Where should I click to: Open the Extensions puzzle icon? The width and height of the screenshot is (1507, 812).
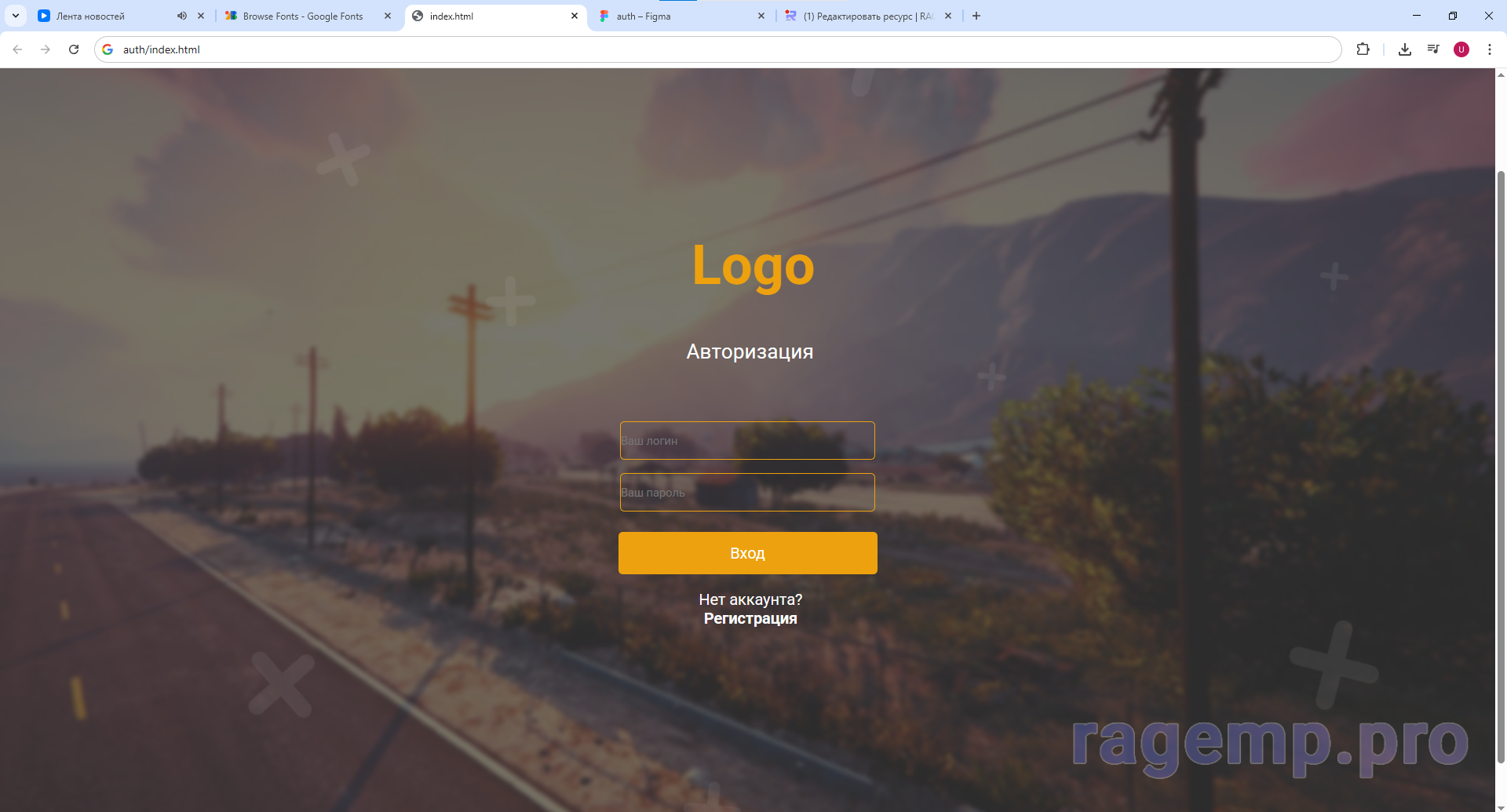click(x=1363, y=49)
